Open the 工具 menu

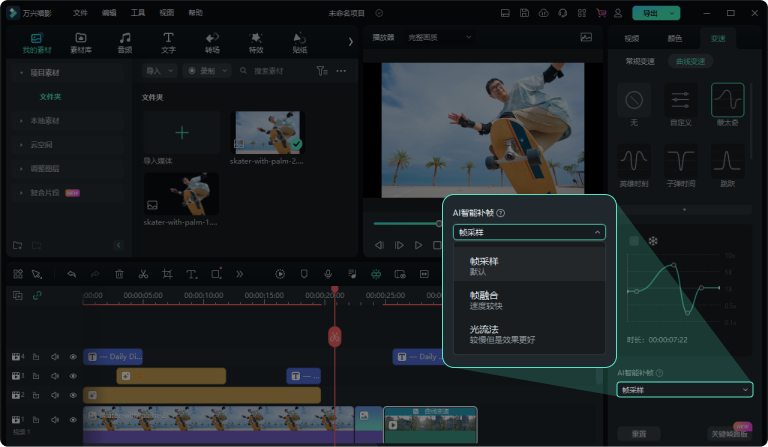[x=138, y=13]
